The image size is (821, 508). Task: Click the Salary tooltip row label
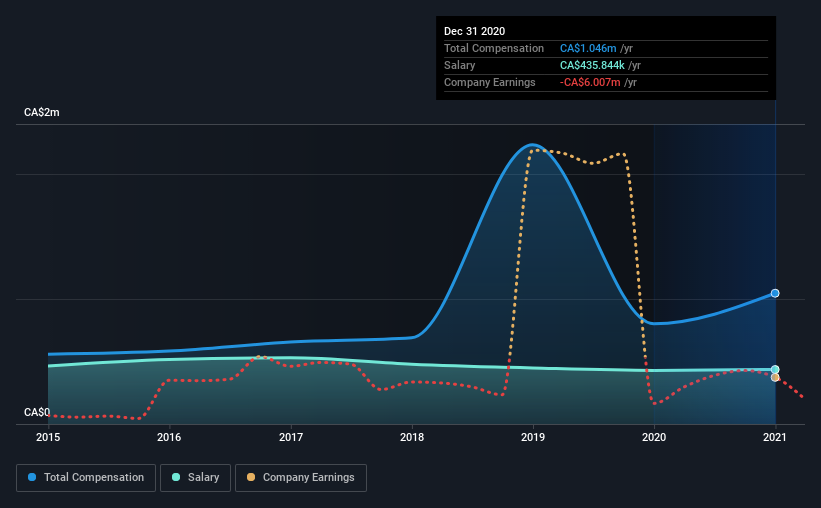[460, 65]
